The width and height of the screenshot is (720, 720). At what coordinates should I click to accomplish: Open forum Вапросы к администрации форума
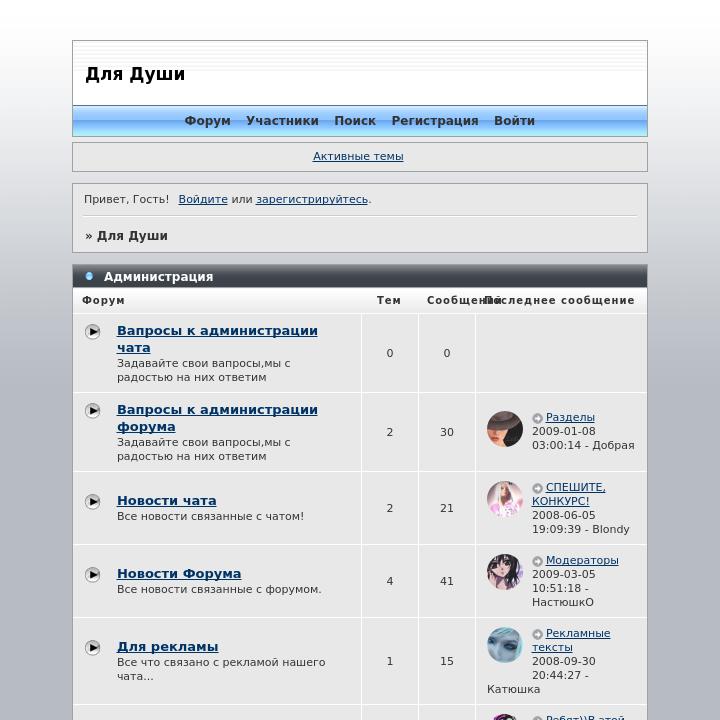click(x=217, y=418)
